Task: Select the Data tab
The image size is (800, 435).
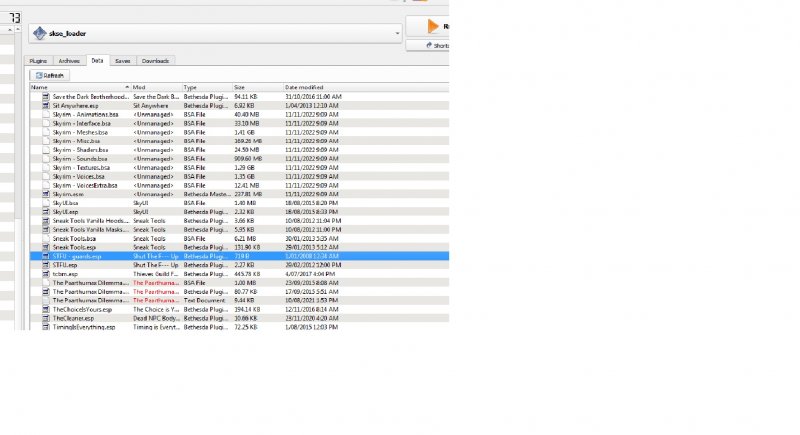Action: pyautogui.click(x=97, y=60)
